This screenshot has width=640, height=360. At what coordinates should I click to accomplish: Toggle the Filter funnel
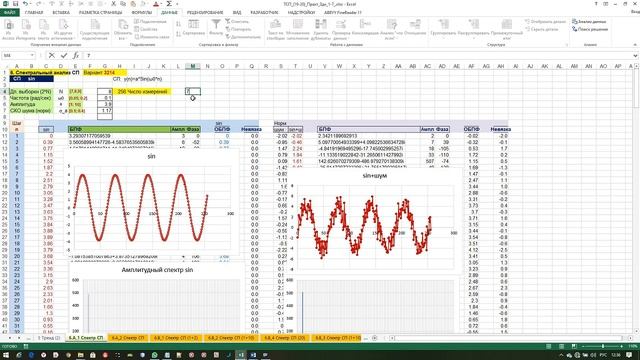(x=216, y=27)
